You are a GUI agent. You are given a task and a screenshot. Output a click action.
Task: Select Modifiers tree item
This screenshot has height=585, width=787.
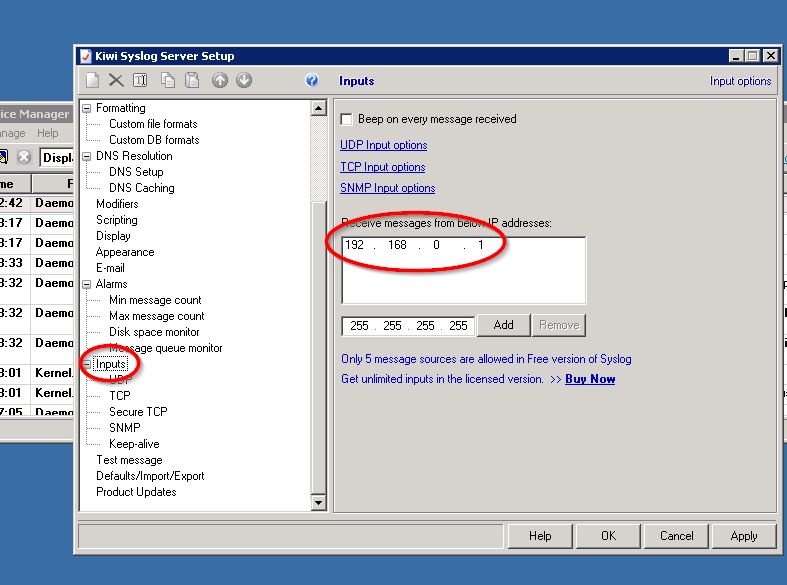tap(117, 204)
